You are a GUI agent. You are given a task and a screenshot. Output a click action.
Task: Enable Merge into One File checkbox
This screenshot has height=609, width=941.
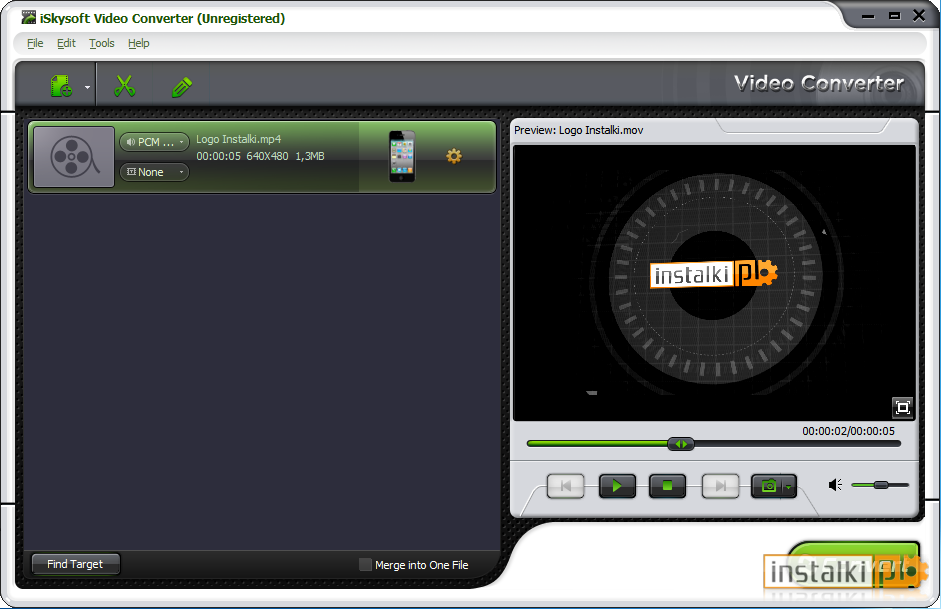[365, 565]
